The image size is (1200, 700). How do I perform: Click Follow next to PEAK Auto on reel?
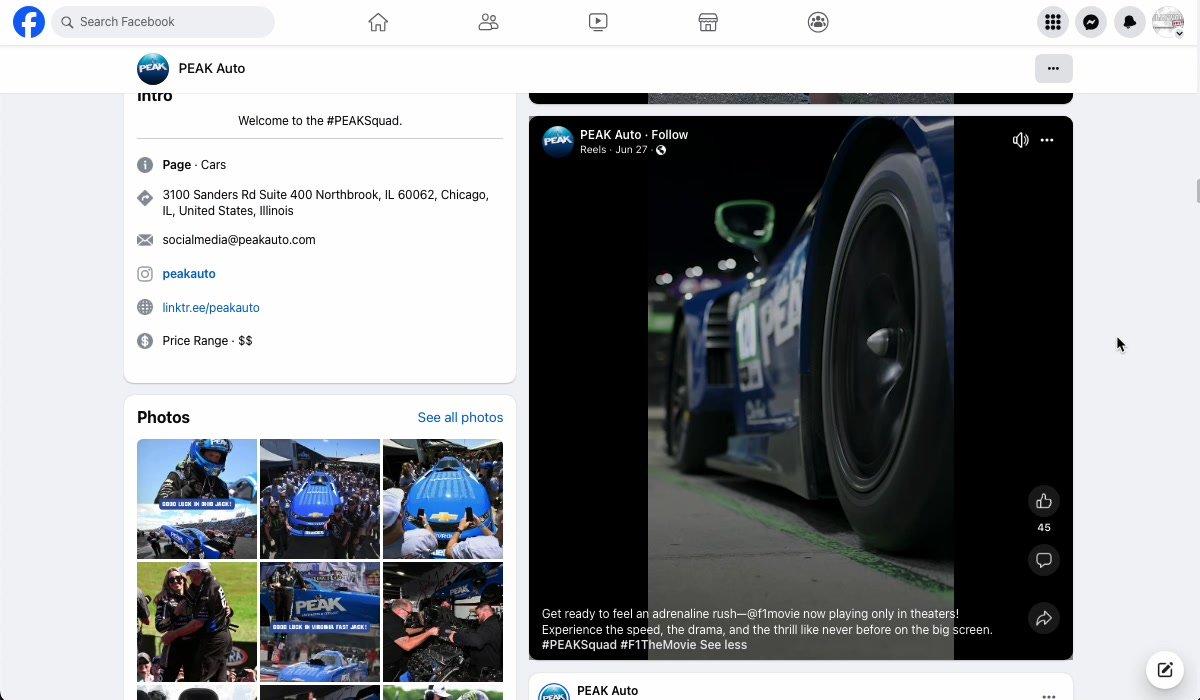pyautogui.click(x=670, y=135)
